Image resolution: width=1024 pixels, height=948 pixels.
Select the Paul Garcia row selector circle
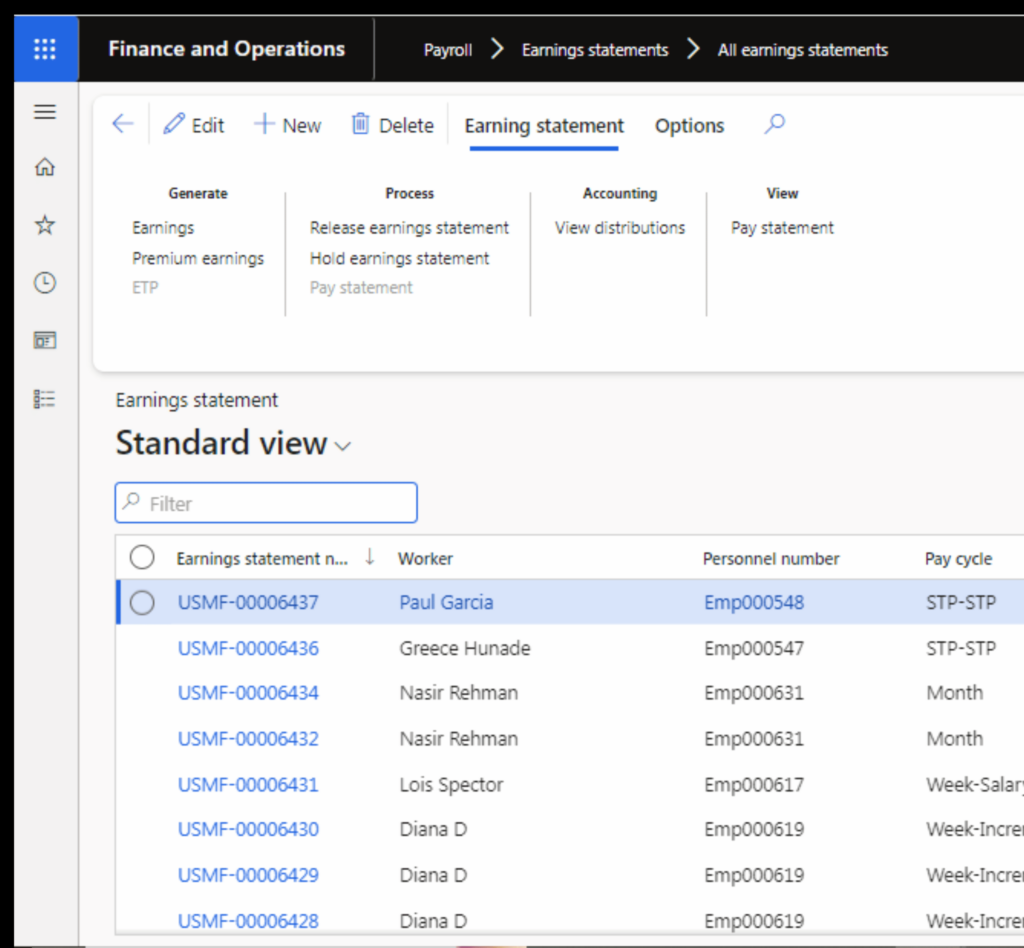pyautogui.click(x=141, y=602)
